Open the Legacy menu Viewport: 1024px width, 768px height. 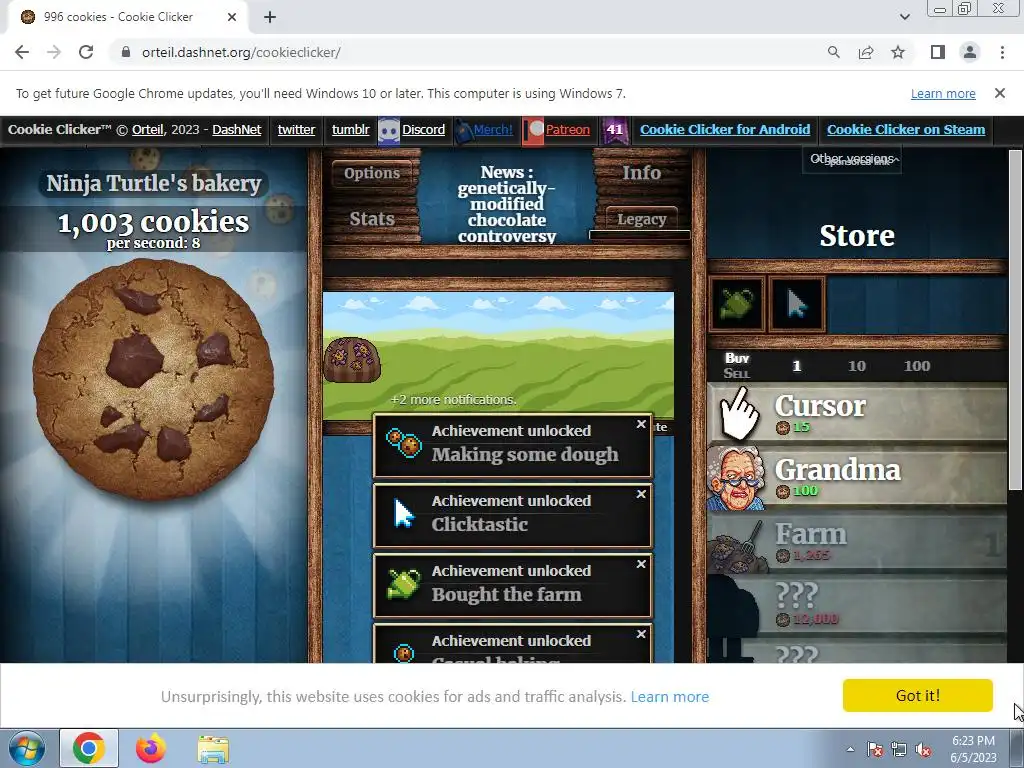(641, 219)
